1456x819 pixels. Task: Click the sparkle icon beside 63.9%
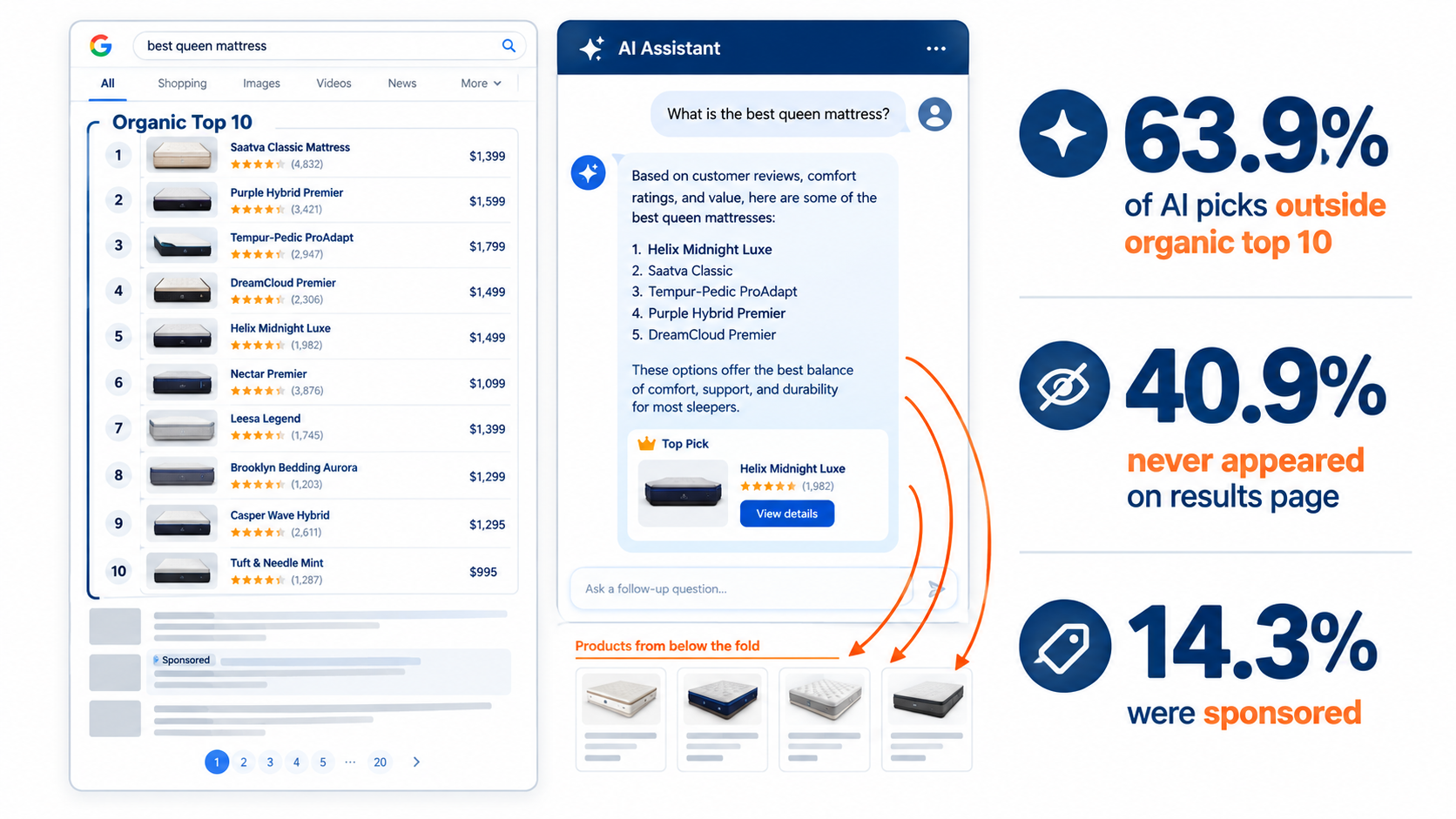pyautogui.click(x=1062, y=133)
